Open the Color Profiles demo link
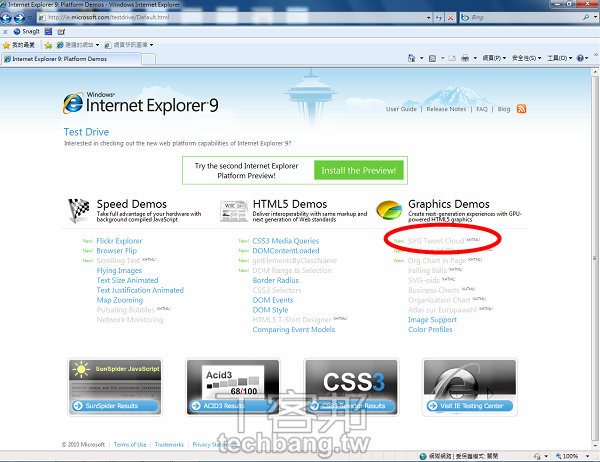Image resolution: width=600 pixels, height=462 pixels. 430,330
